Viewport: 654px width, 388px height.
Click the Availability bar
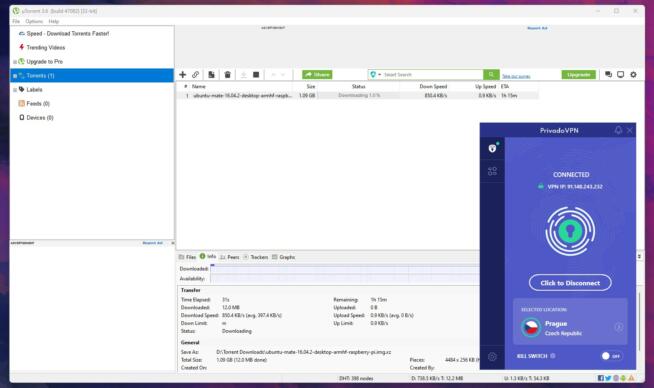point(345,279)
